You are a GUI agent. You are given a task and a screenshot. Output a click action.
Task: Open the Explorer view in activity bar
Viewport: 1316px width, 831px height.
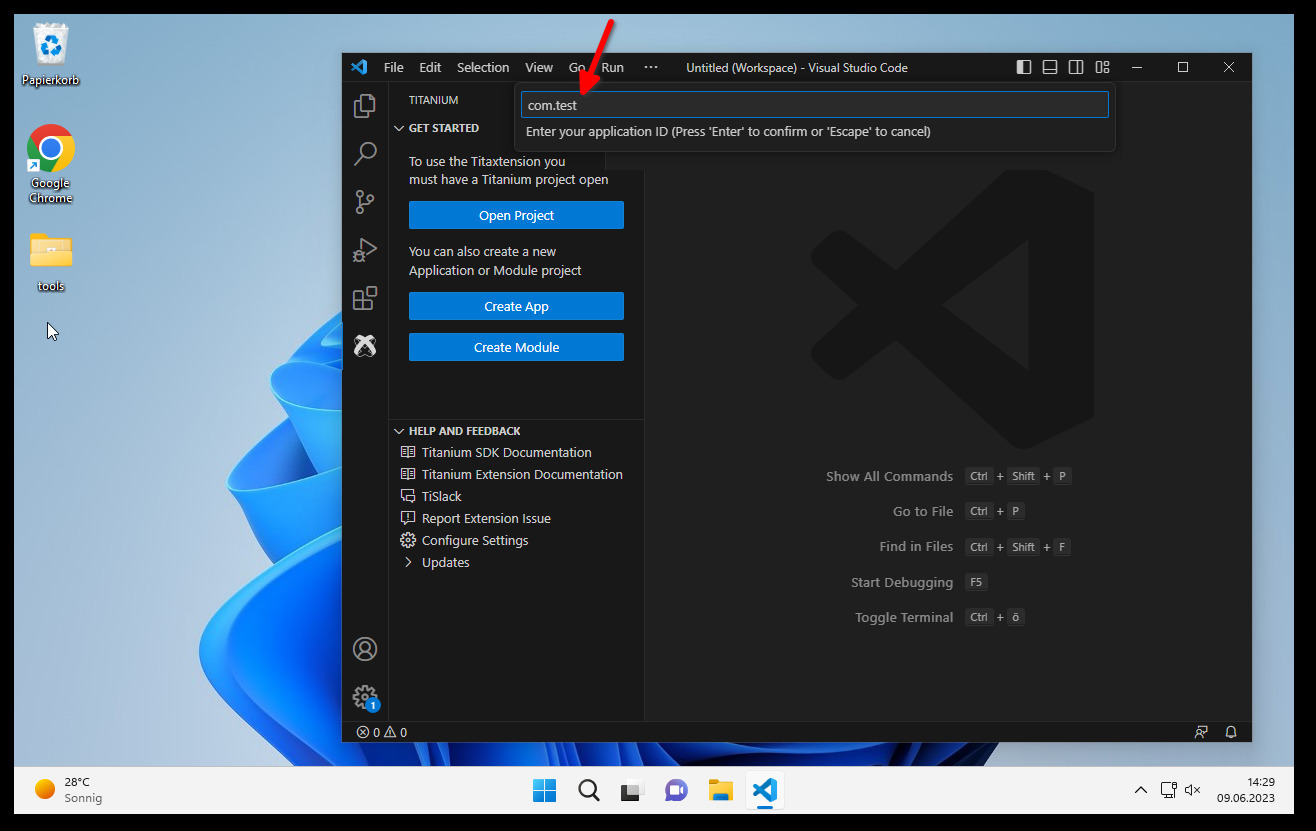365,105
